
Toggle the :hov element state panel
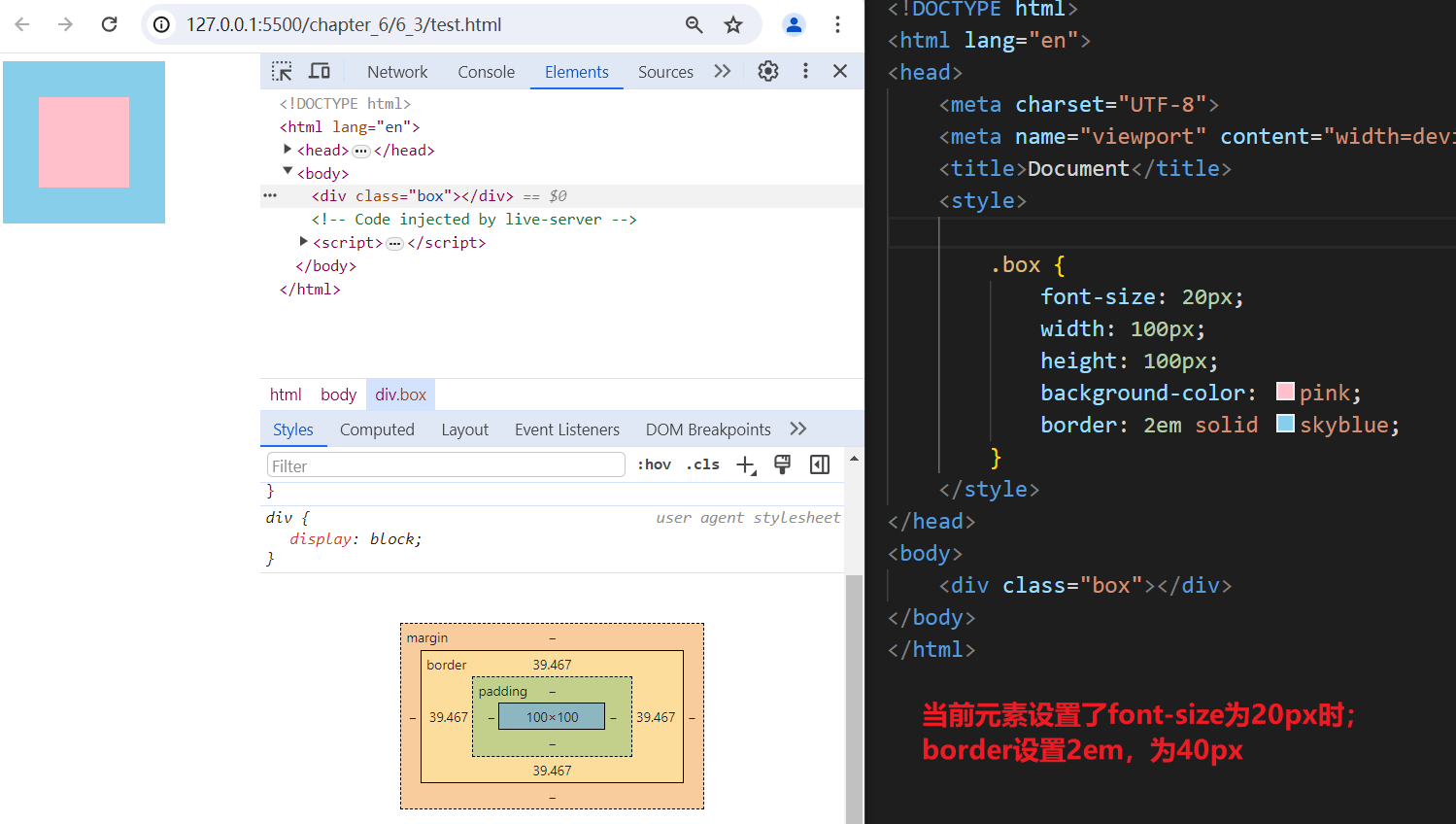point(655,464)
